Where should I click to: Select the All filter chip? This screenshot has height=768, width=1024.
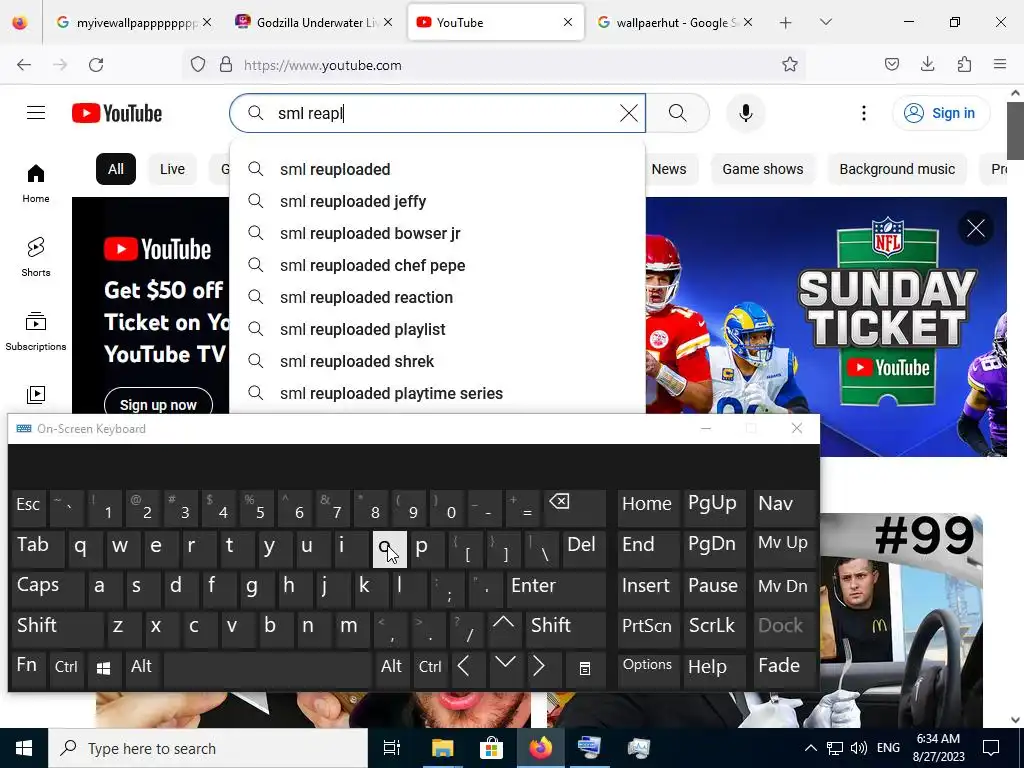[x=116, y=169]
